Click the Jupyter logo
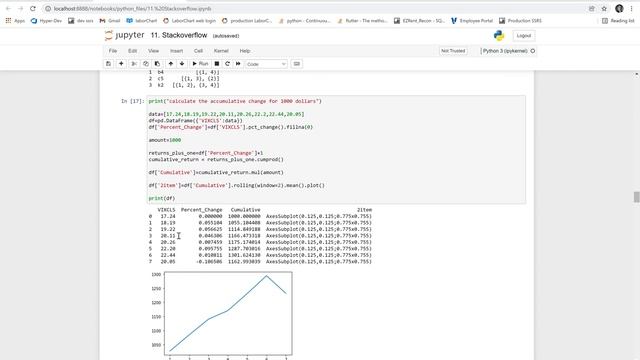This screenshot has width=640, height=360. click(x=124, y=36)
